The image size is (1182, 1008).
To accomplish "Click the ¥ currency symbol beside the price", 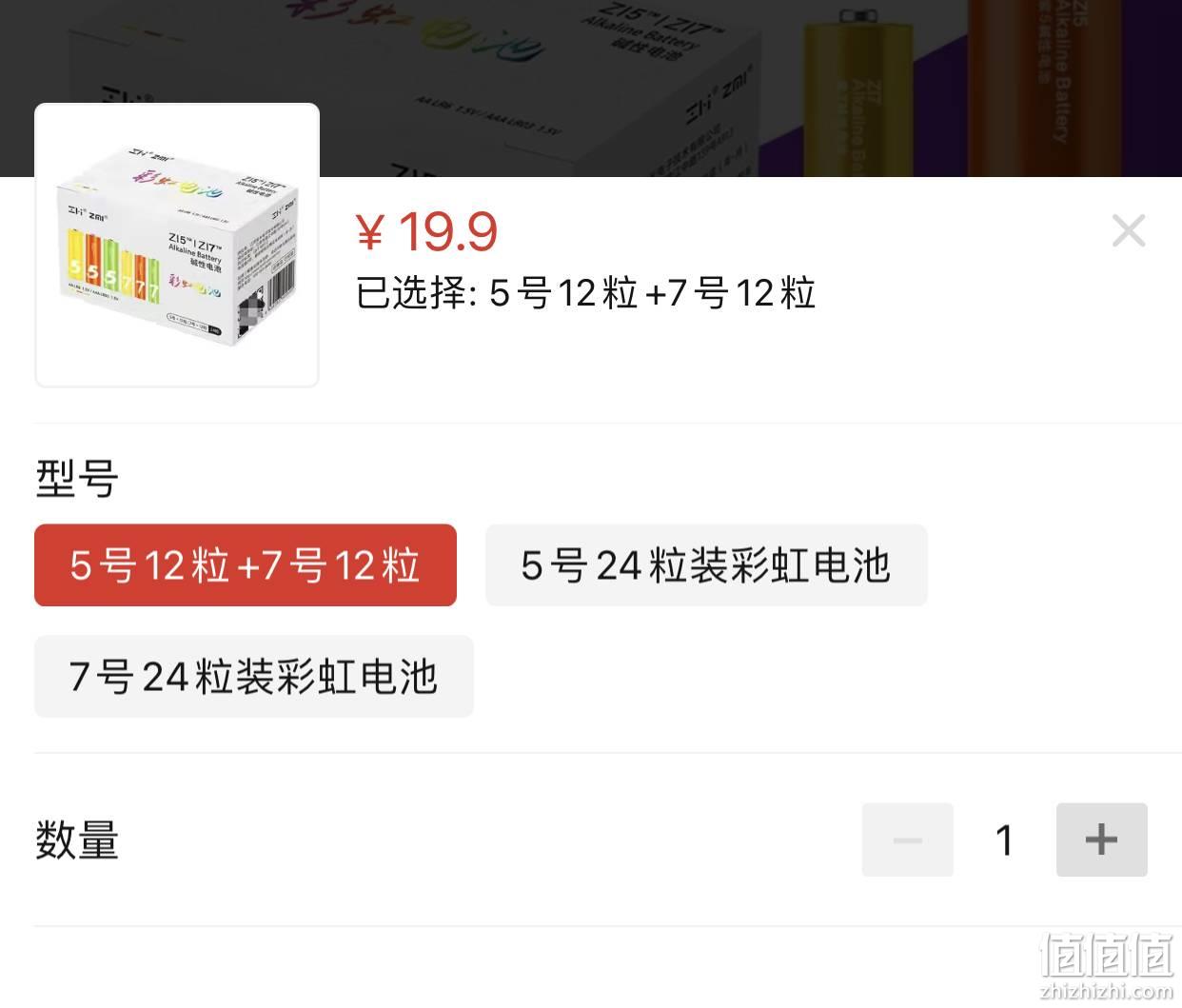I will pyautogui.click(x=369, y=232).
